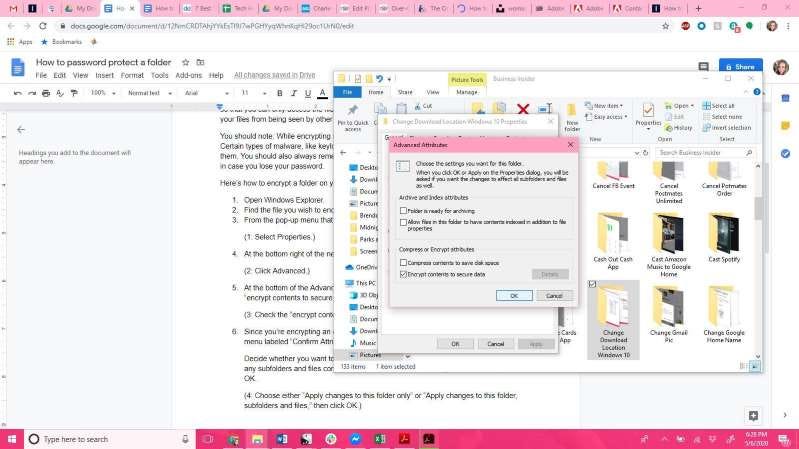Open the Arial font dropdown
Screen dimensions: 799x449
pyautogui.click(x=206, y=93)
